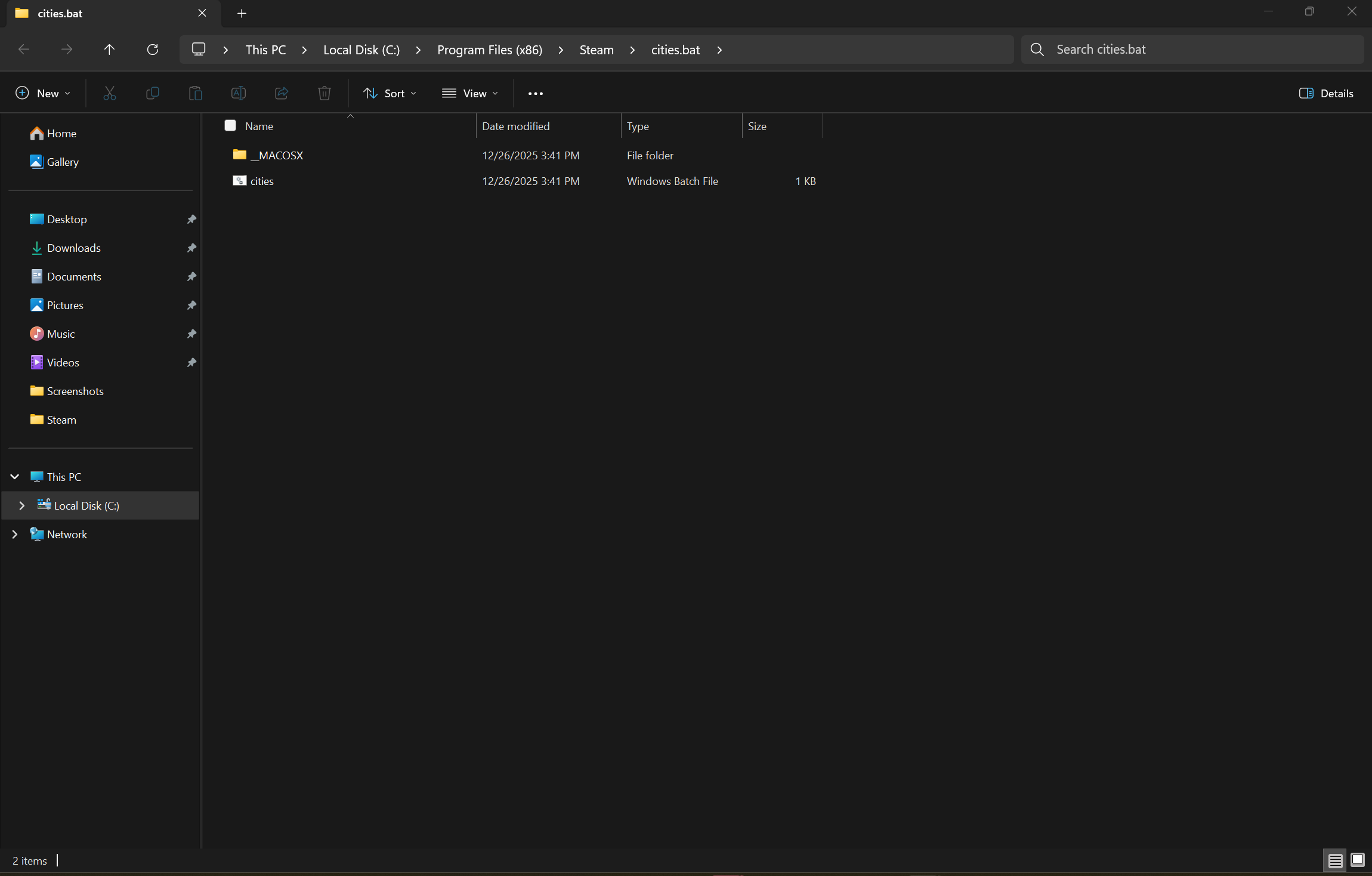Navigate to Local Disk (C:) breadcrumb
1372x876 pixels.
(x=361, y=50)
